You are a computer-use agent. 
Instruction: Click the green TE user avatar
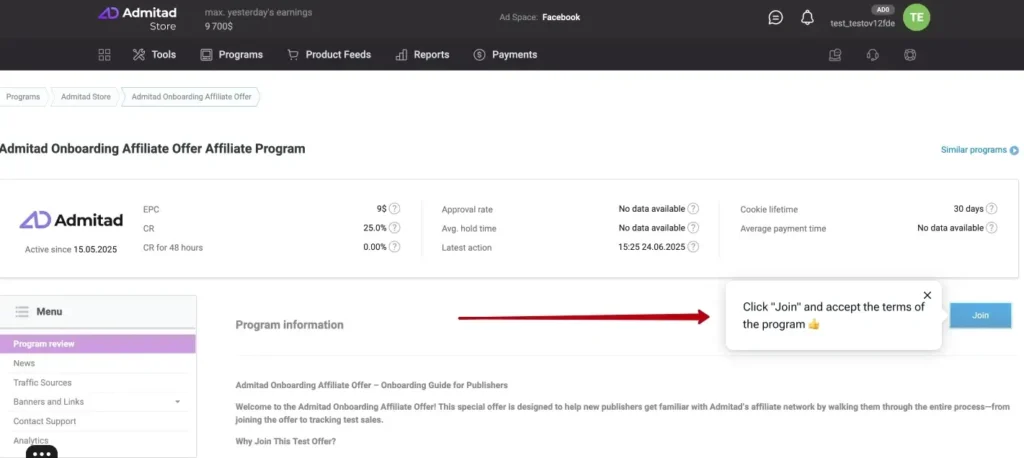click(x=916, y=18)
